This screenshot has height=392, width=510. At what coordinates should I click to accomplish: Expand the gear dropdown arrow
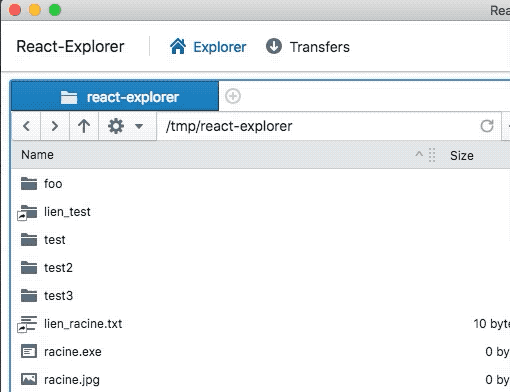(x=139, y=126)
